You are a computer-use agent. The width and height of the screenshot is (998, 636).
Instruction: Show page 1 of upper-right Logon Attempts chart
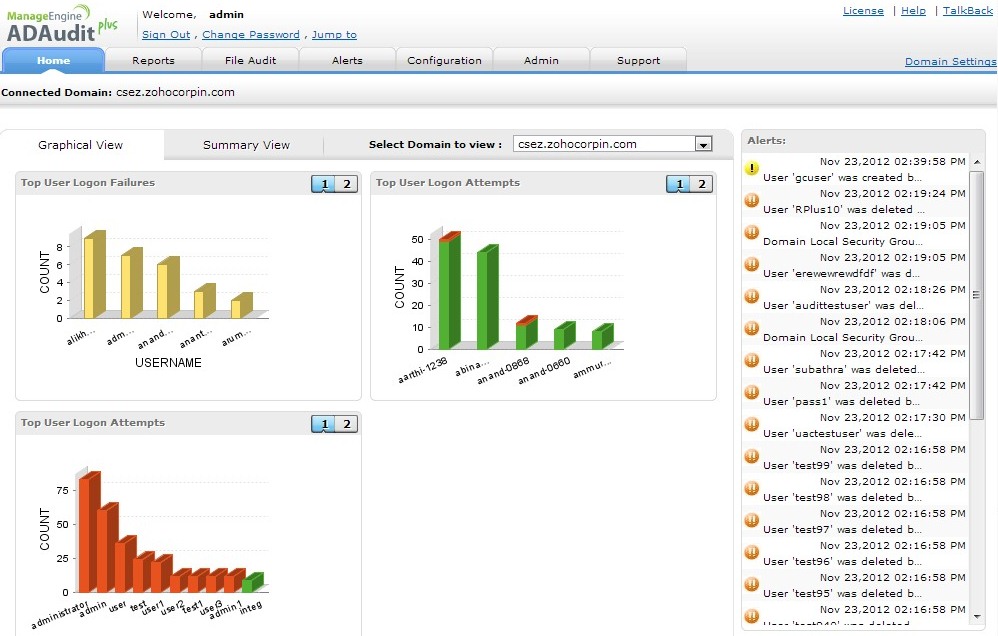click(x=679, y=184)
